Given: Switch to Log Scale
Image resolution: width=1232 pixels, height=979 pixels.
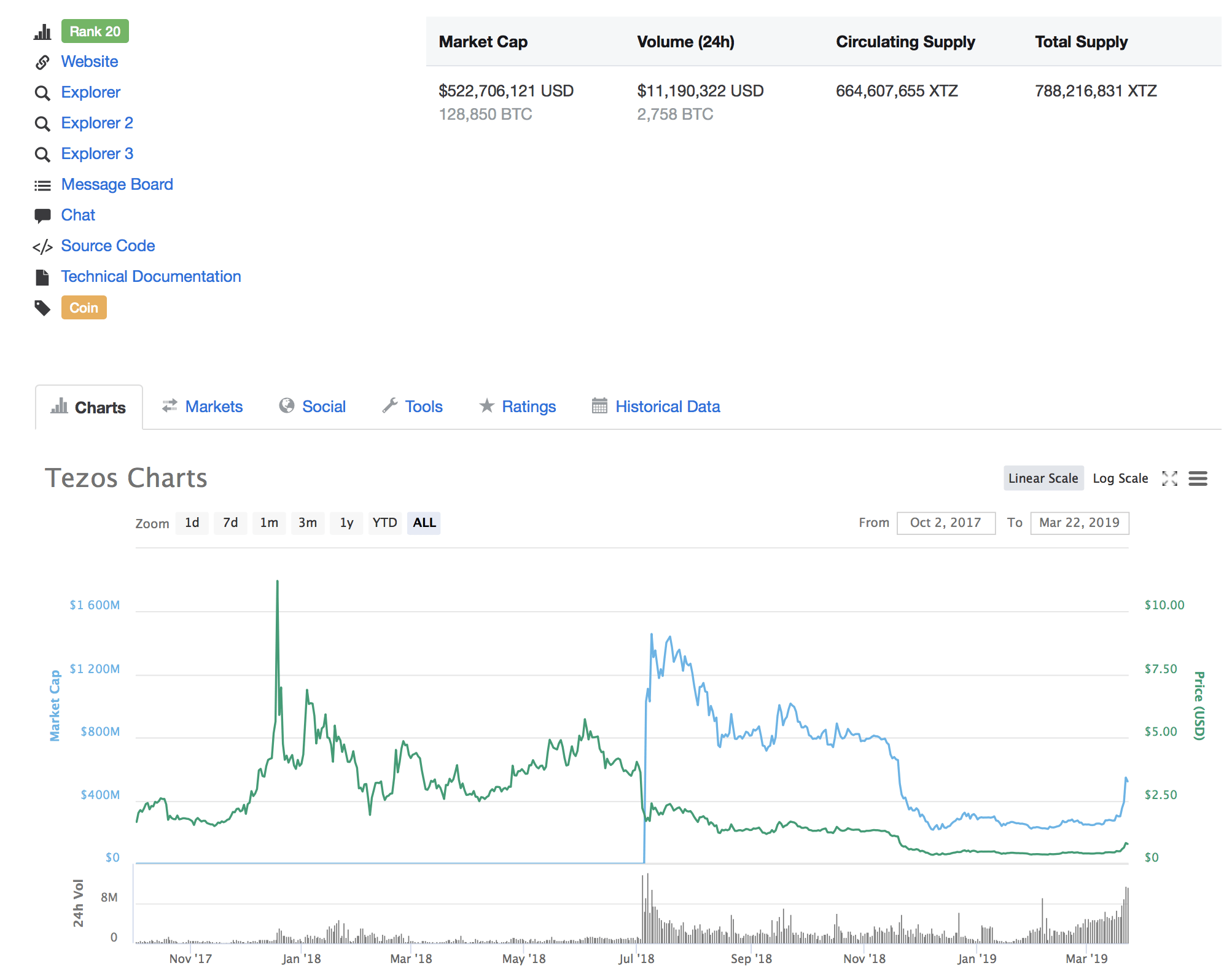Looking at the screenshot, I should [x=1120, y=478].
